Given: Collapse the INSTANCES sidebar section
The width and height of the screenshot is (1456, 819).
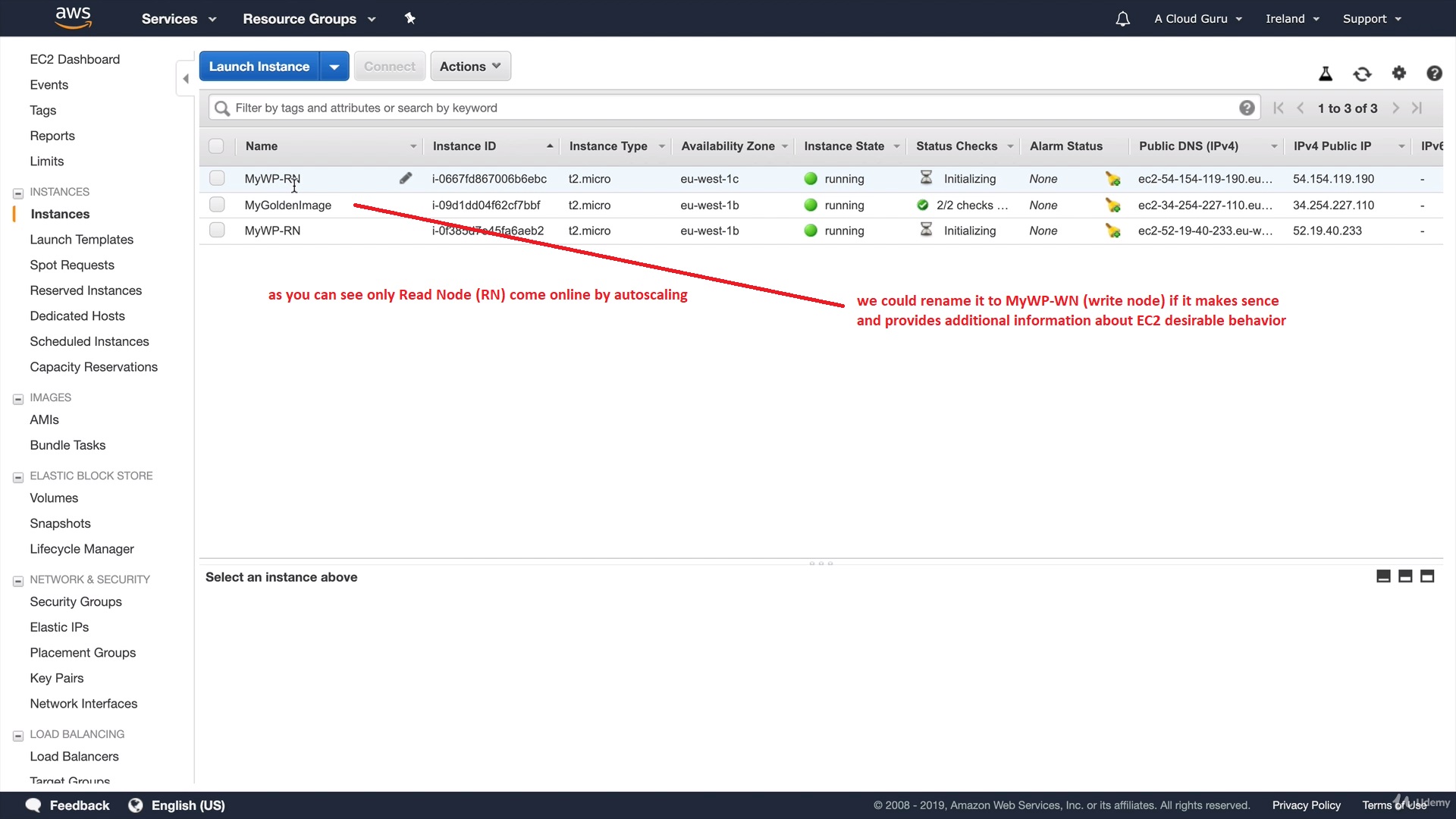Looking at the screenshot, I should pyautogui.click(x=17, y=193).
